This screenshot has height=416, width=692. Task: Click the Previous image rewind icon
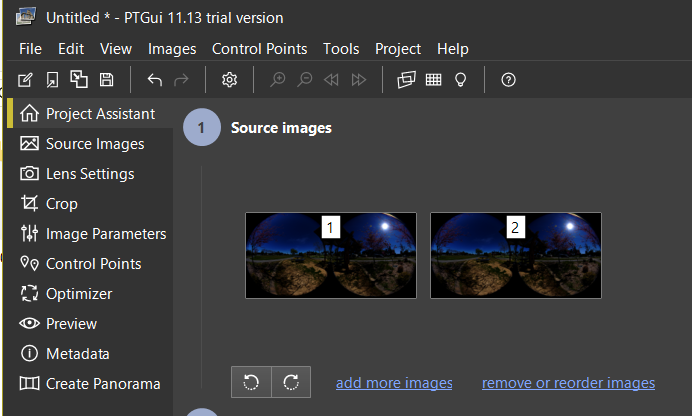pyautogui.click(x=331, y=80)
